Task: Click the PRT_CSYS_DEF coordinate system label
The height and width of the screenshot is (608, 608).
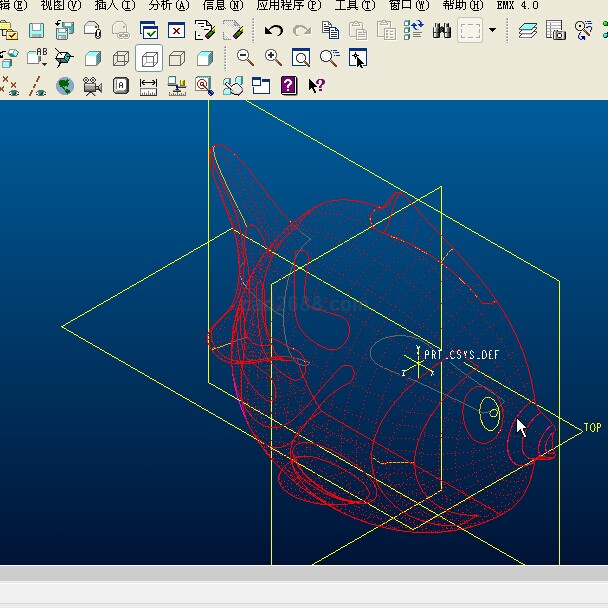Action: tap(461, 355)
